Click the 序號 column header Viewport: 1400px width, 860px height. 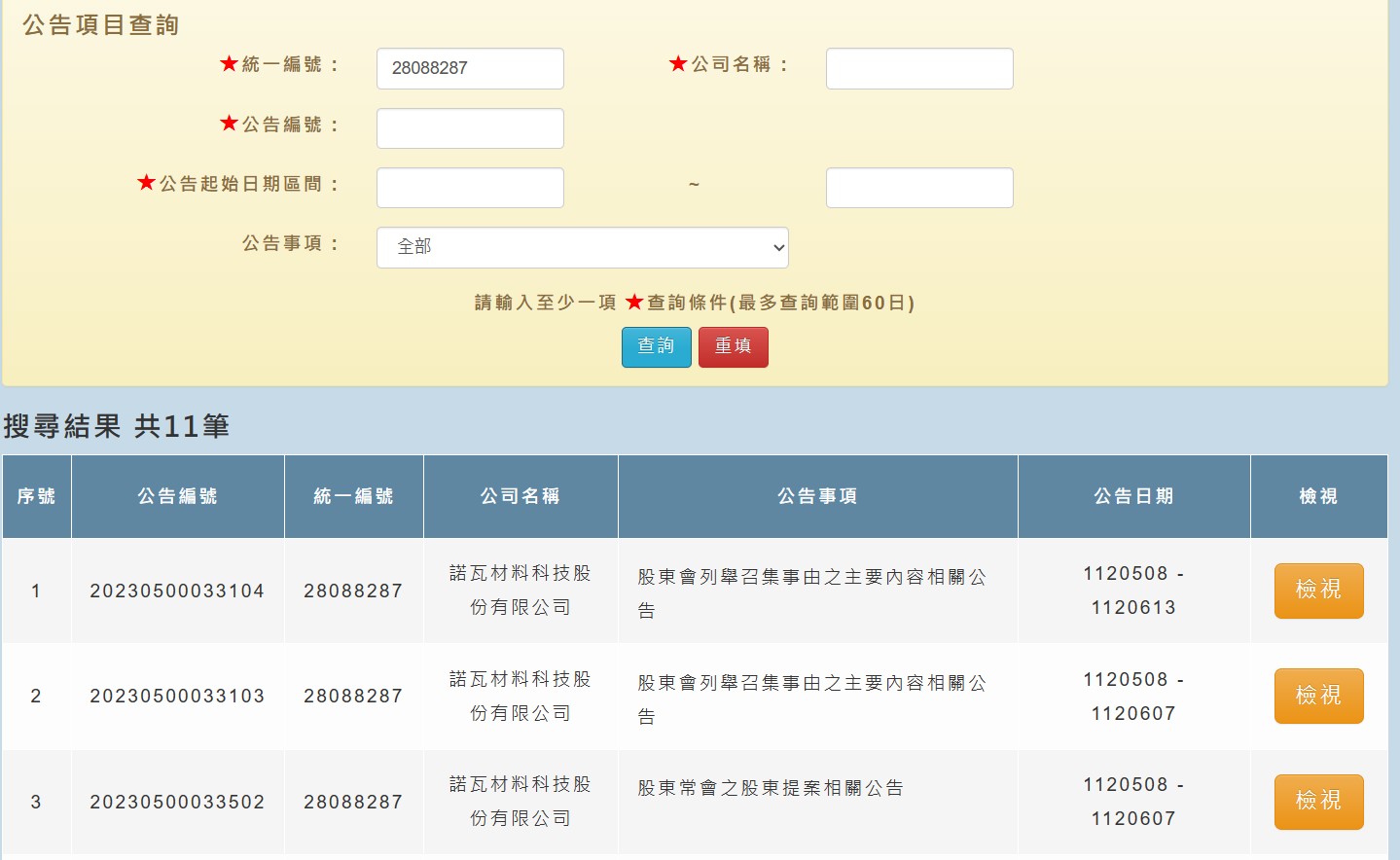36,496
